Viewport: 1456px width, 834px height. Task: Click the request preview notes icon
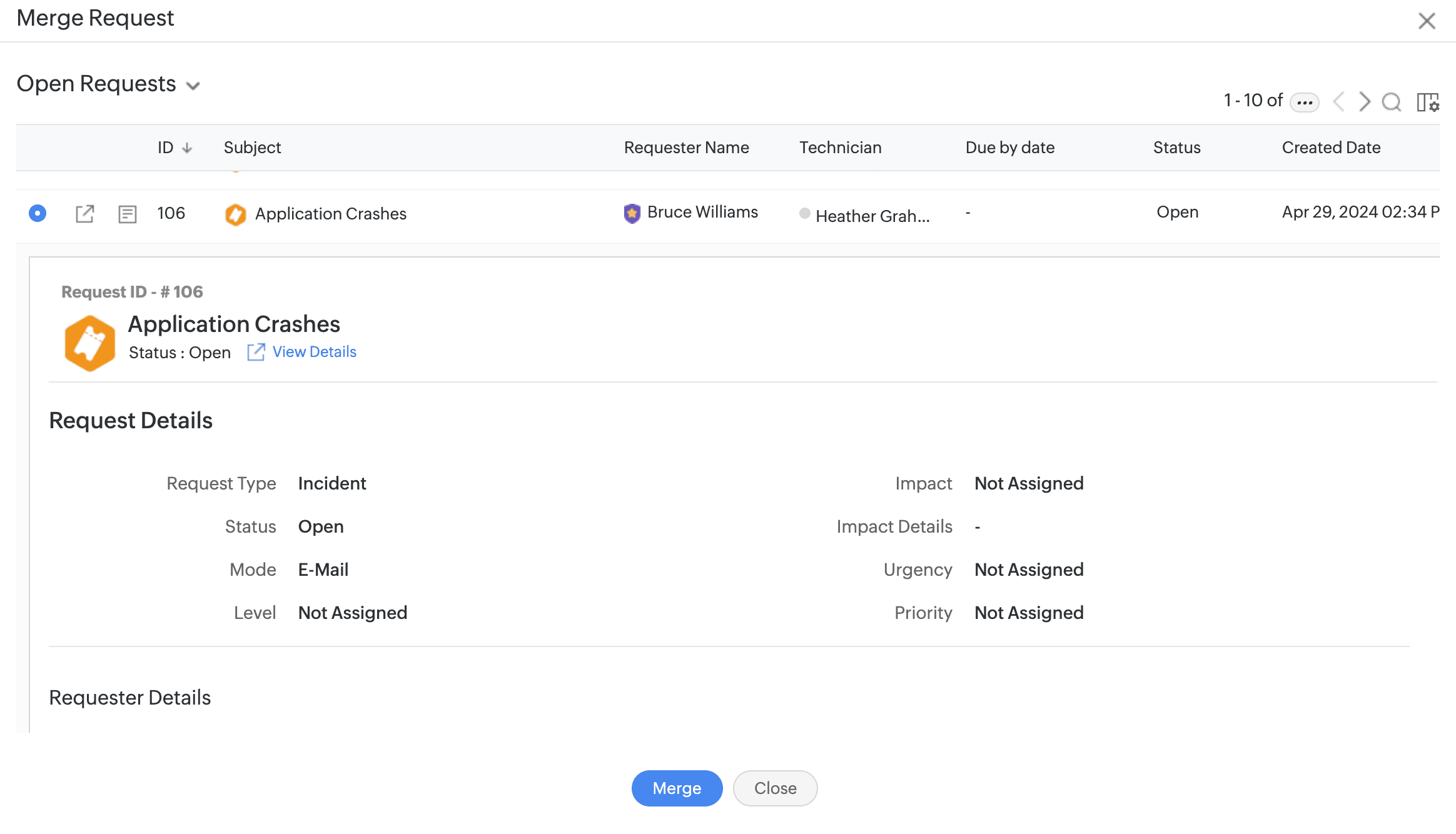[127, 214]
